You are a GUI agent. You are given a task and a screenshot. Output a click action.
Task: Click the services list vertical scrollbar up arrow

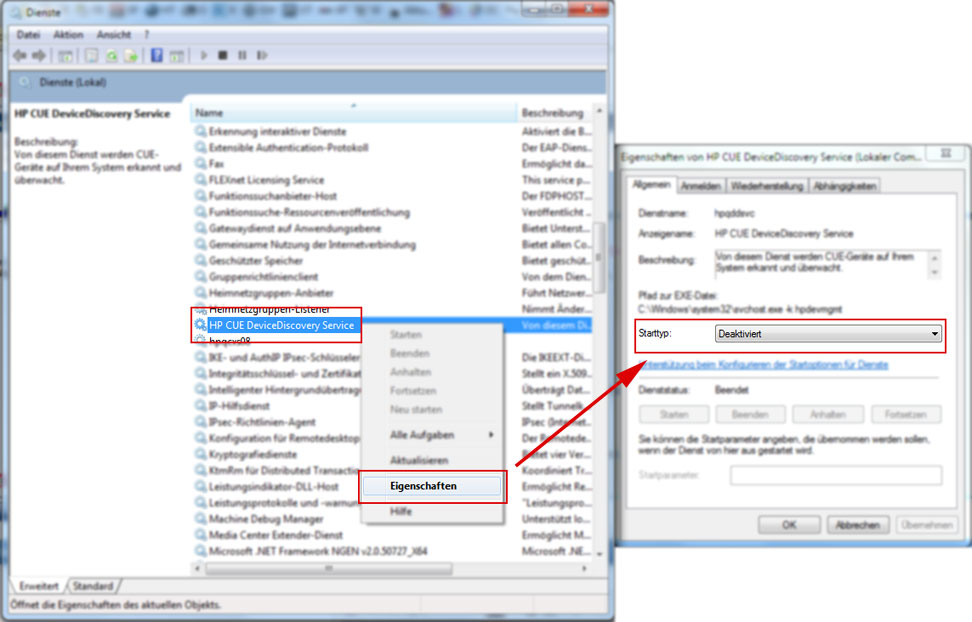tap(599, 111)
